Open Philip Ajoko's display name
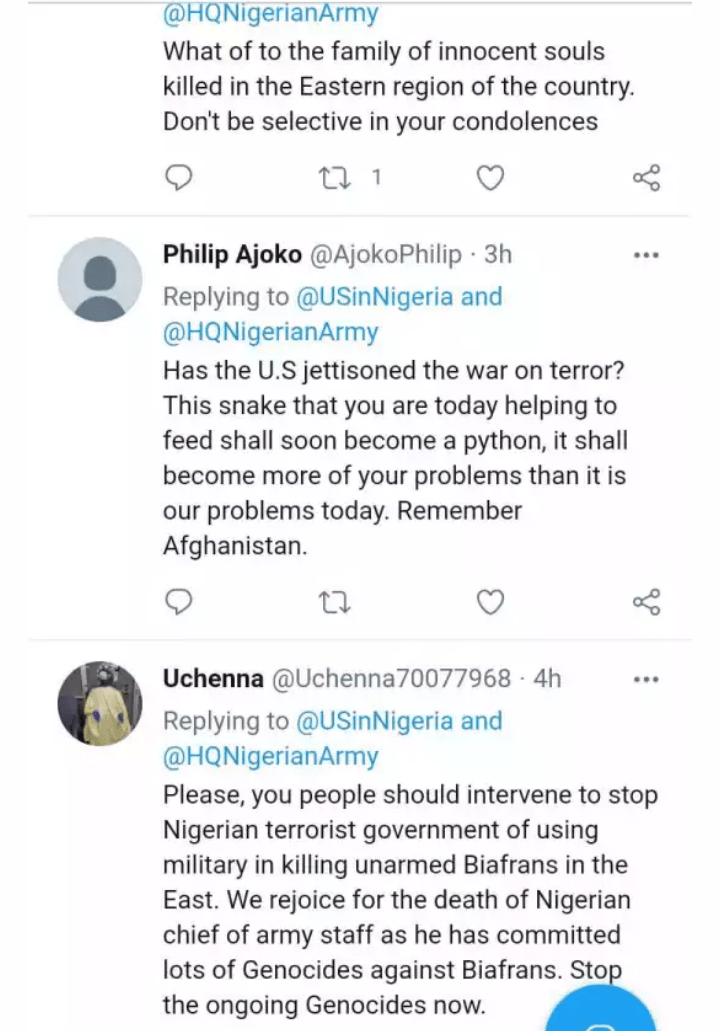The image size is (720, 1031). tap(232, 255)
